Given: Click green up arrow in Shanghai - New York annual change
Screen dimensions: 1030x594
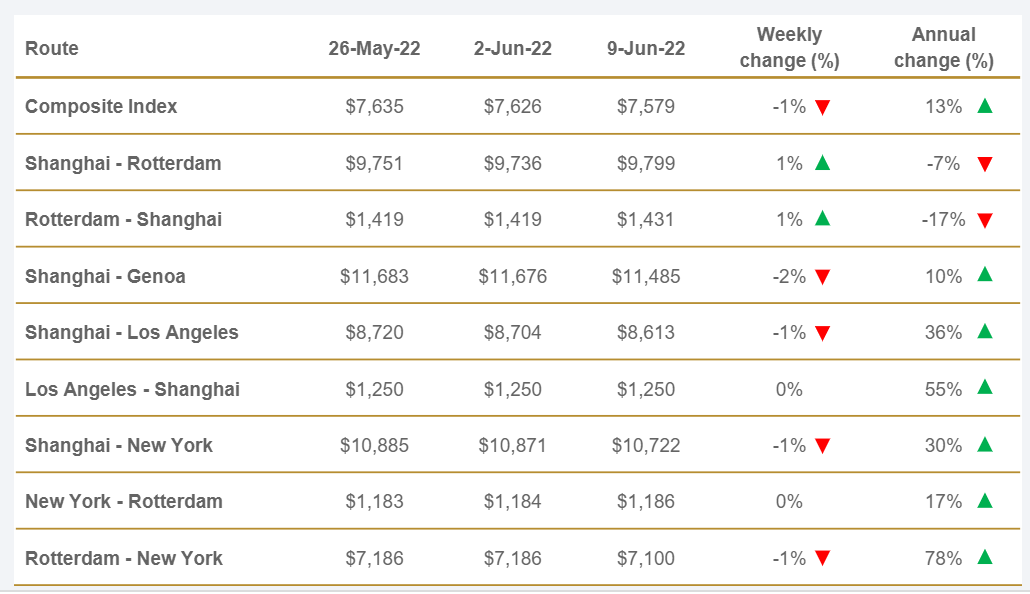Looking at the screenshot, I should click(985, 444).
